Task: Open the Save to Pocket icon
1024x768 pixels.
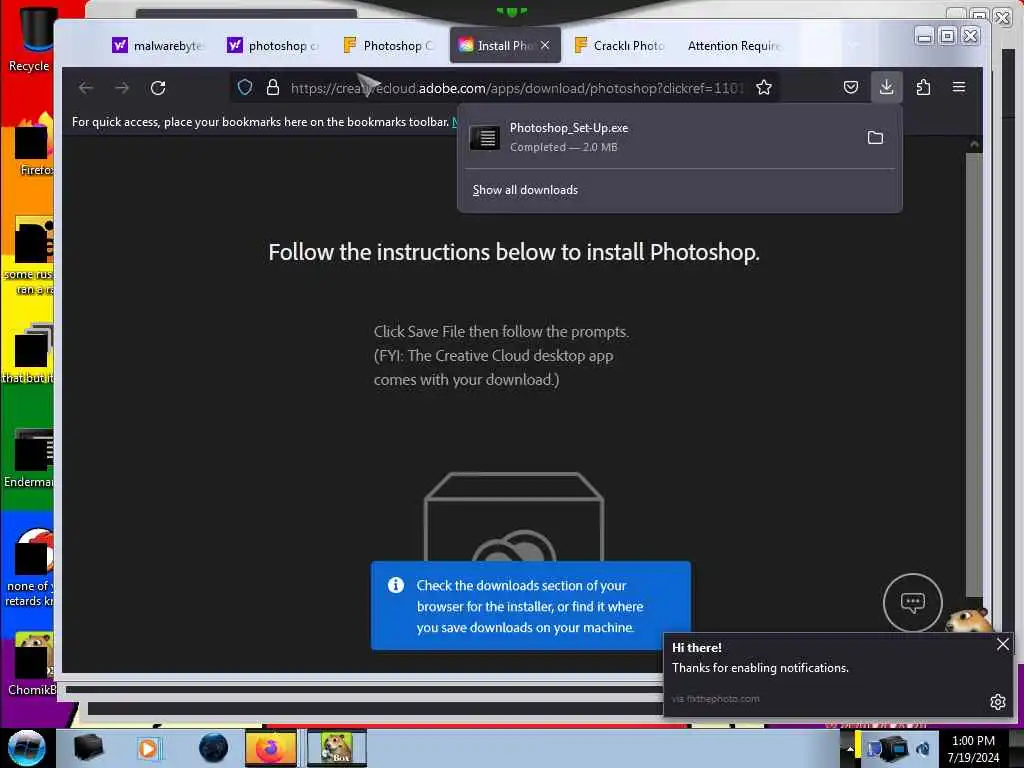Action: (x=850, y=88)
